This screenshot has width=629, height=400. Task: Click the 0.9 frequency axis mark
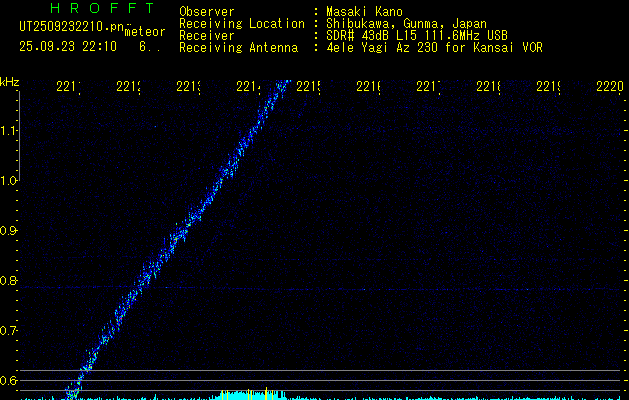coord(10,230)
